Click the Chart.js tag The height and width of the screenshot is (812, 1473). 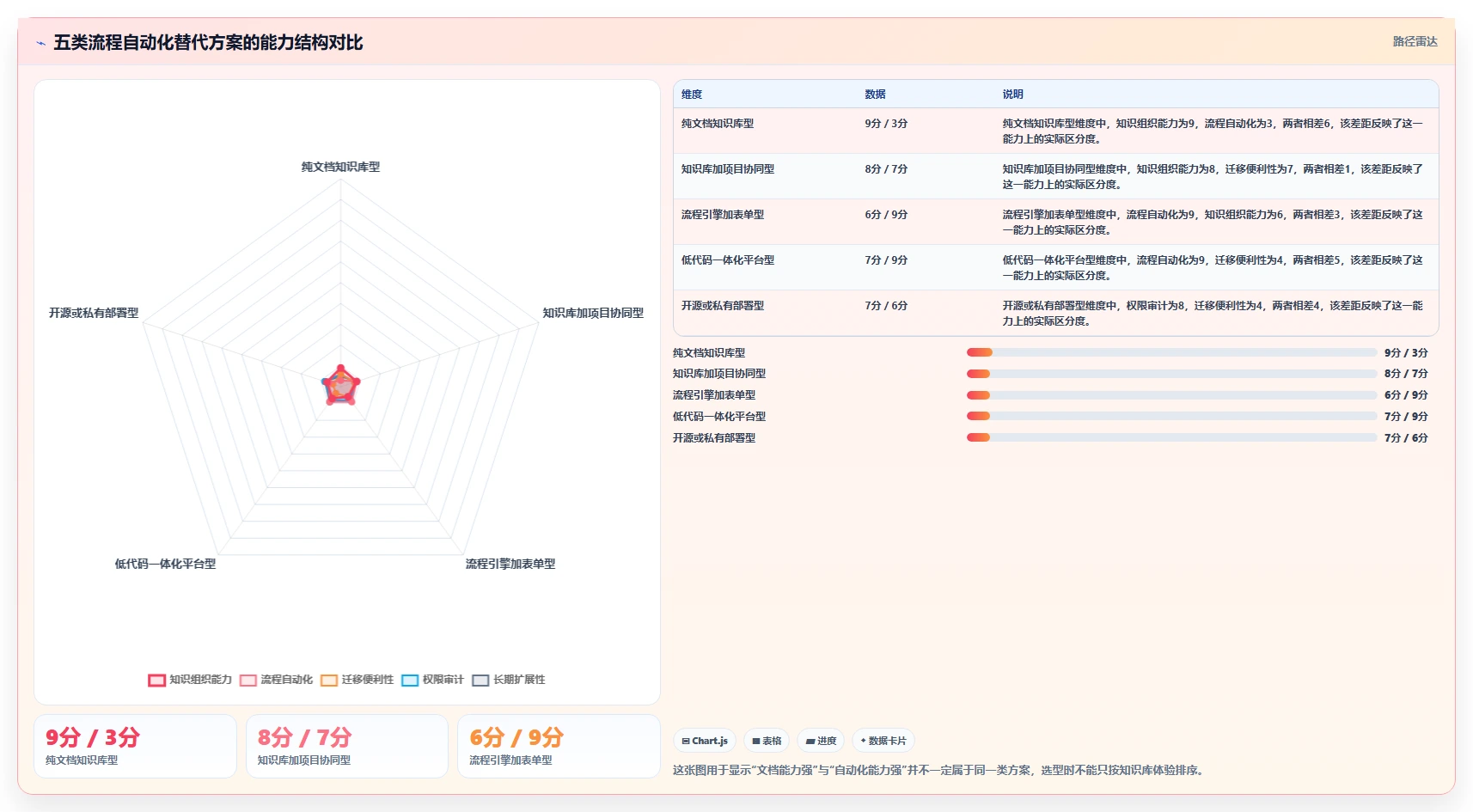[705, 741]
